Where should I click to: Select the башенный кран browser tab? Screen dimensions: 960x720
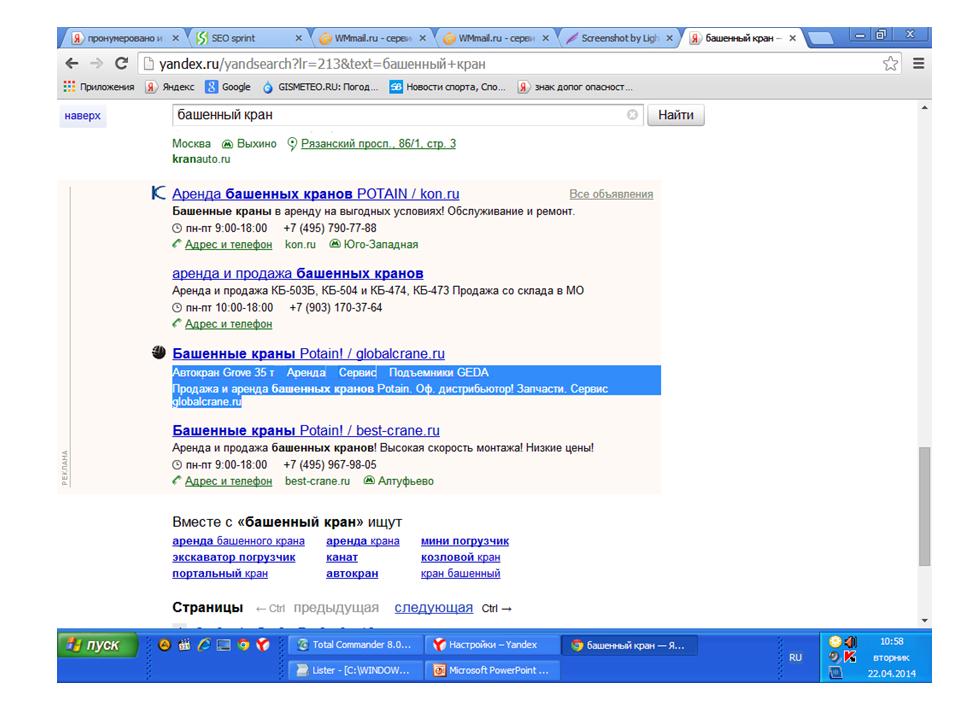click(x=742, y=38)
